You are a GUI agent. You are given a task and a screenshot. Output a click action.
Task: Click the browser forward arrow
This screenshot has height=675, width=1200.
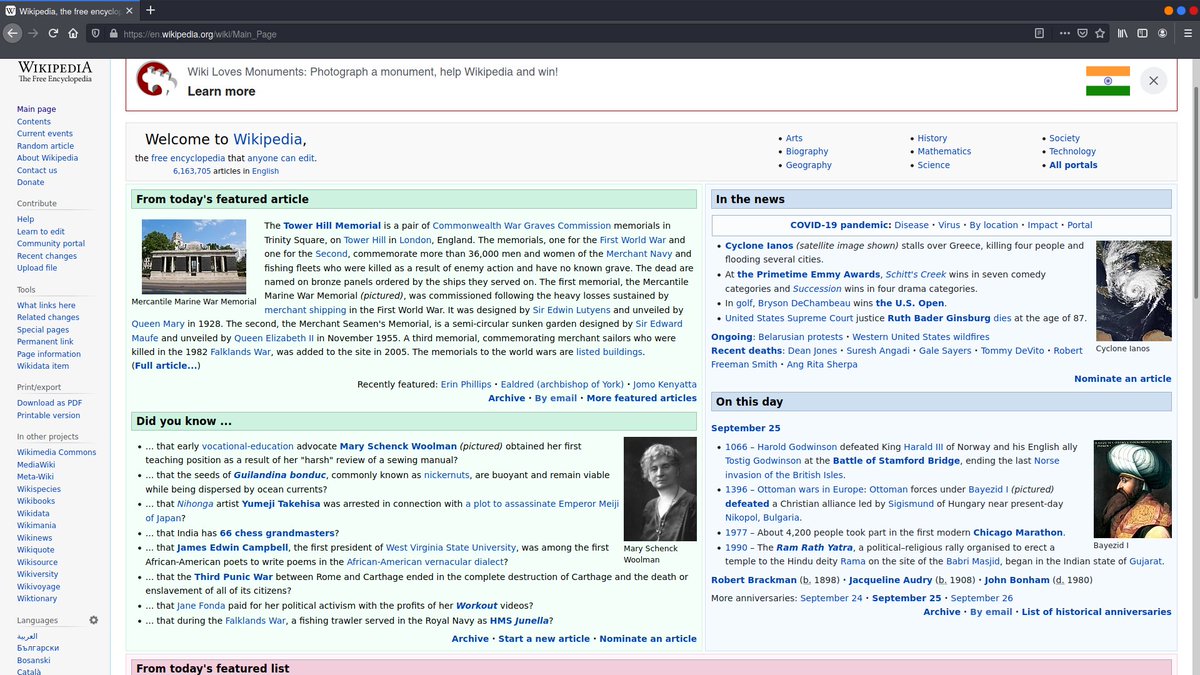click(33, 33)
